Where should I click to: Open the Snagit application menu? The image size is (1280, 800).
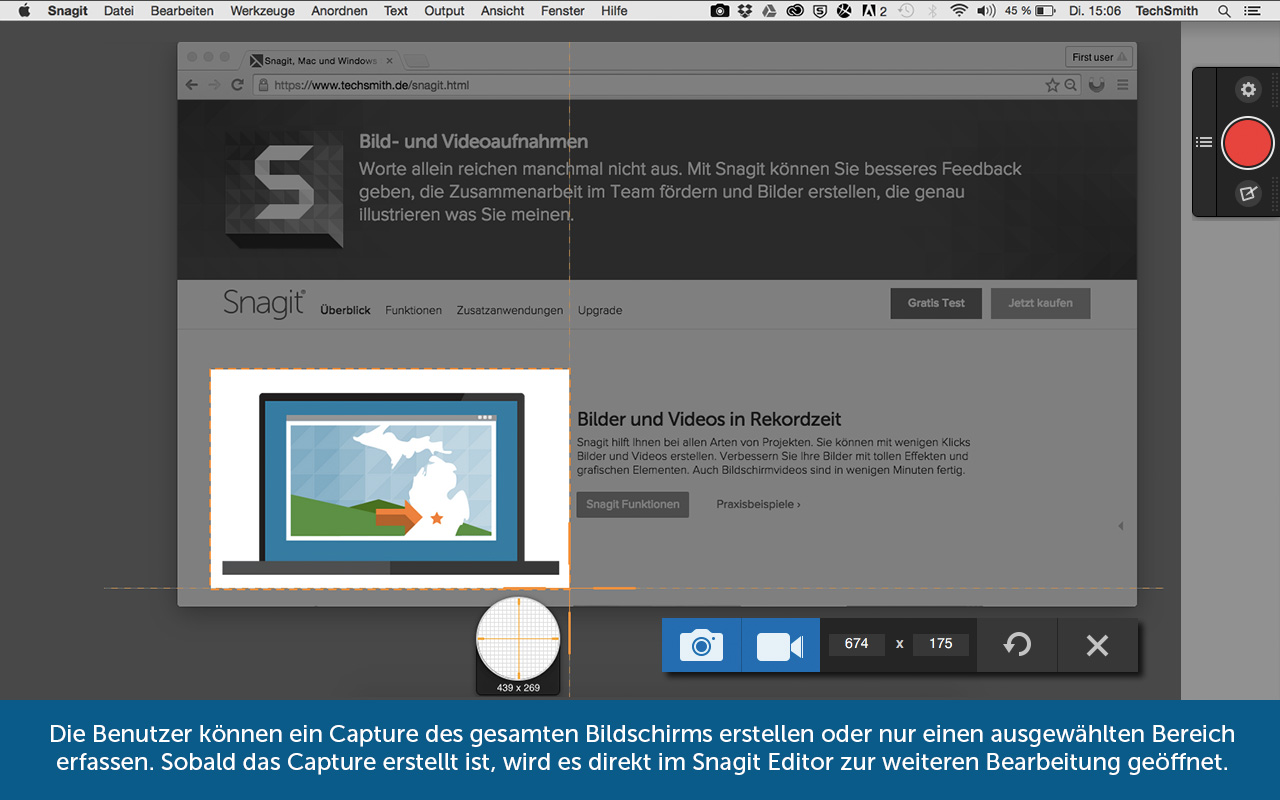tap(68, 11)
